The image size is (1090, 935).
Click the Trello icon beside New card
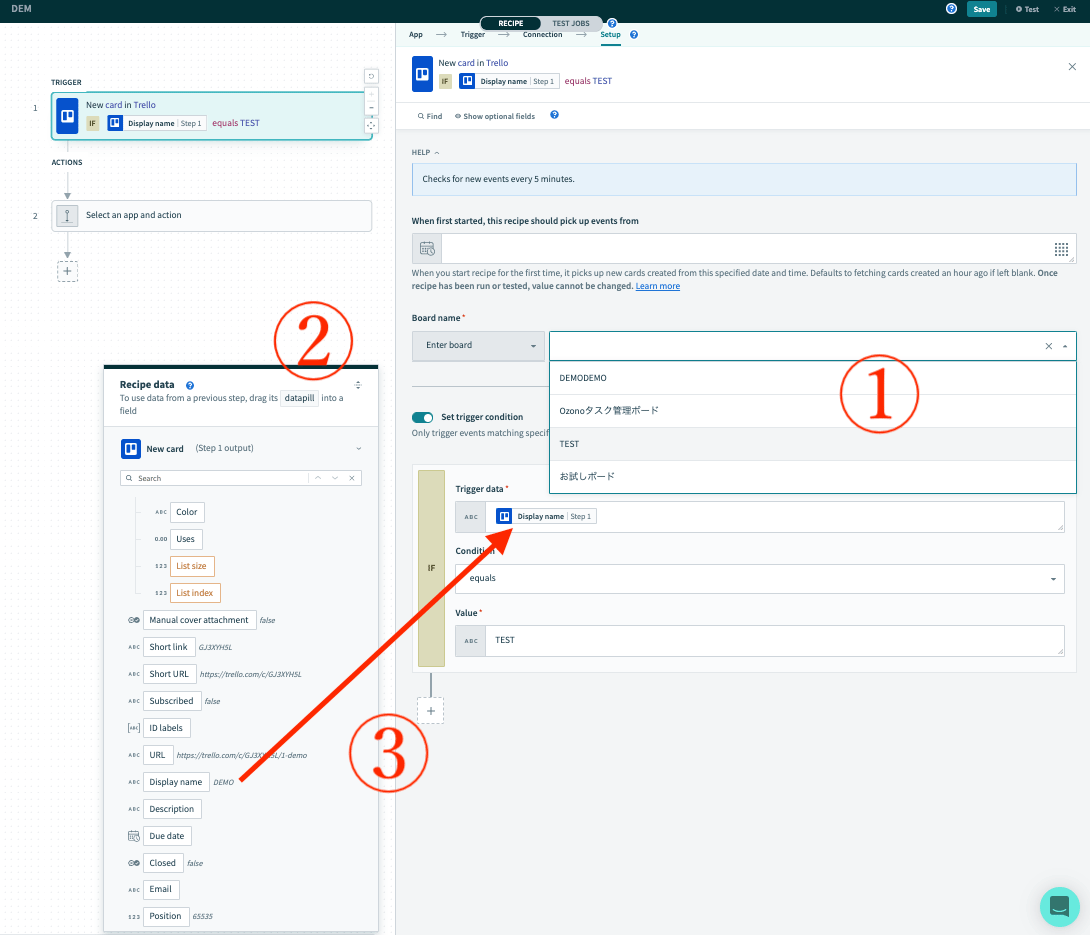click(131, 449)
